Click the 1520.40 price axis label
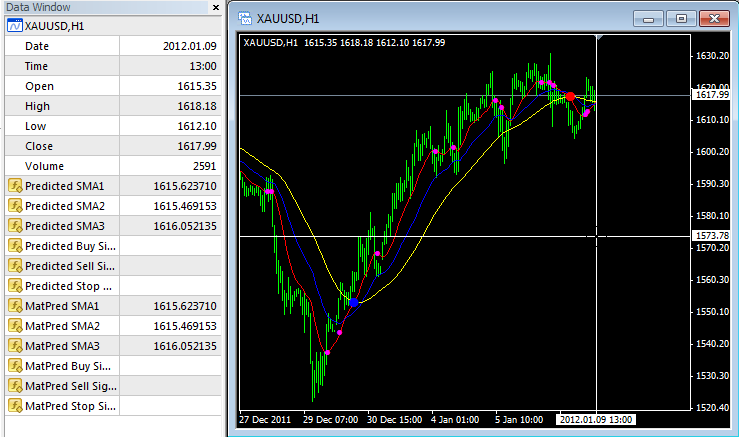 pyautogui.click(x=713, y=407)
